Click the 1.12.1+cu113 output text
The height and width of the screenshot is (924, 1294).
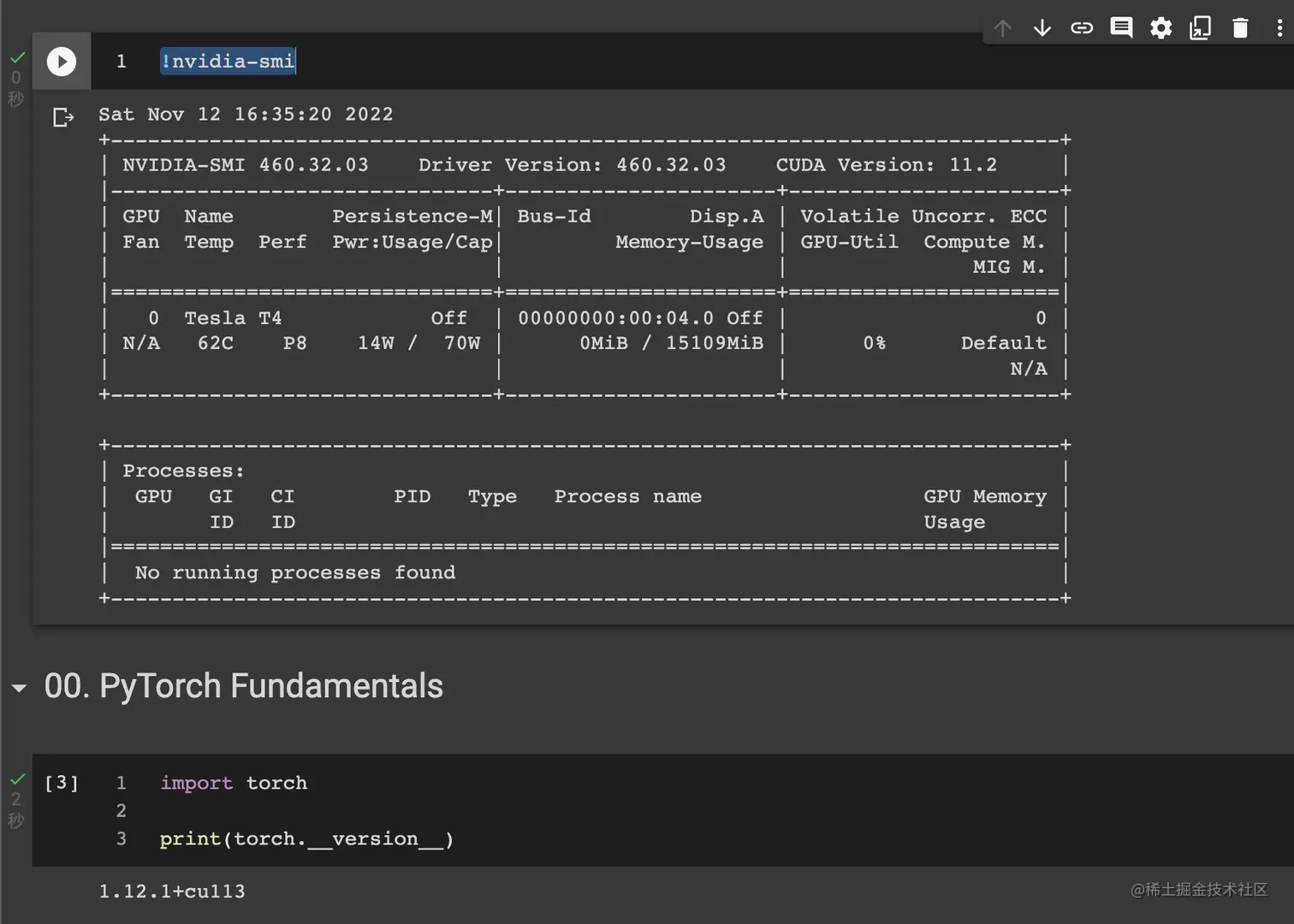[x=172, y=891]
